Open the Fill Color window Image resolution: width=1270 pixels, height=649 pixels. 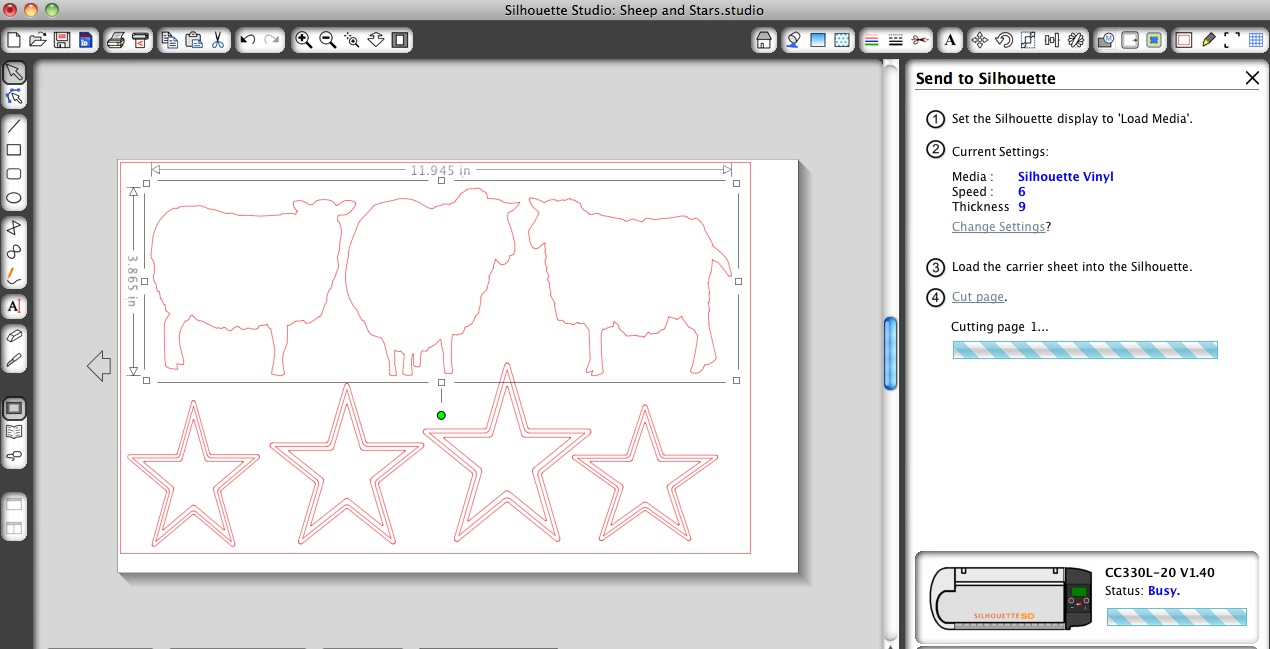click(818, 40)
